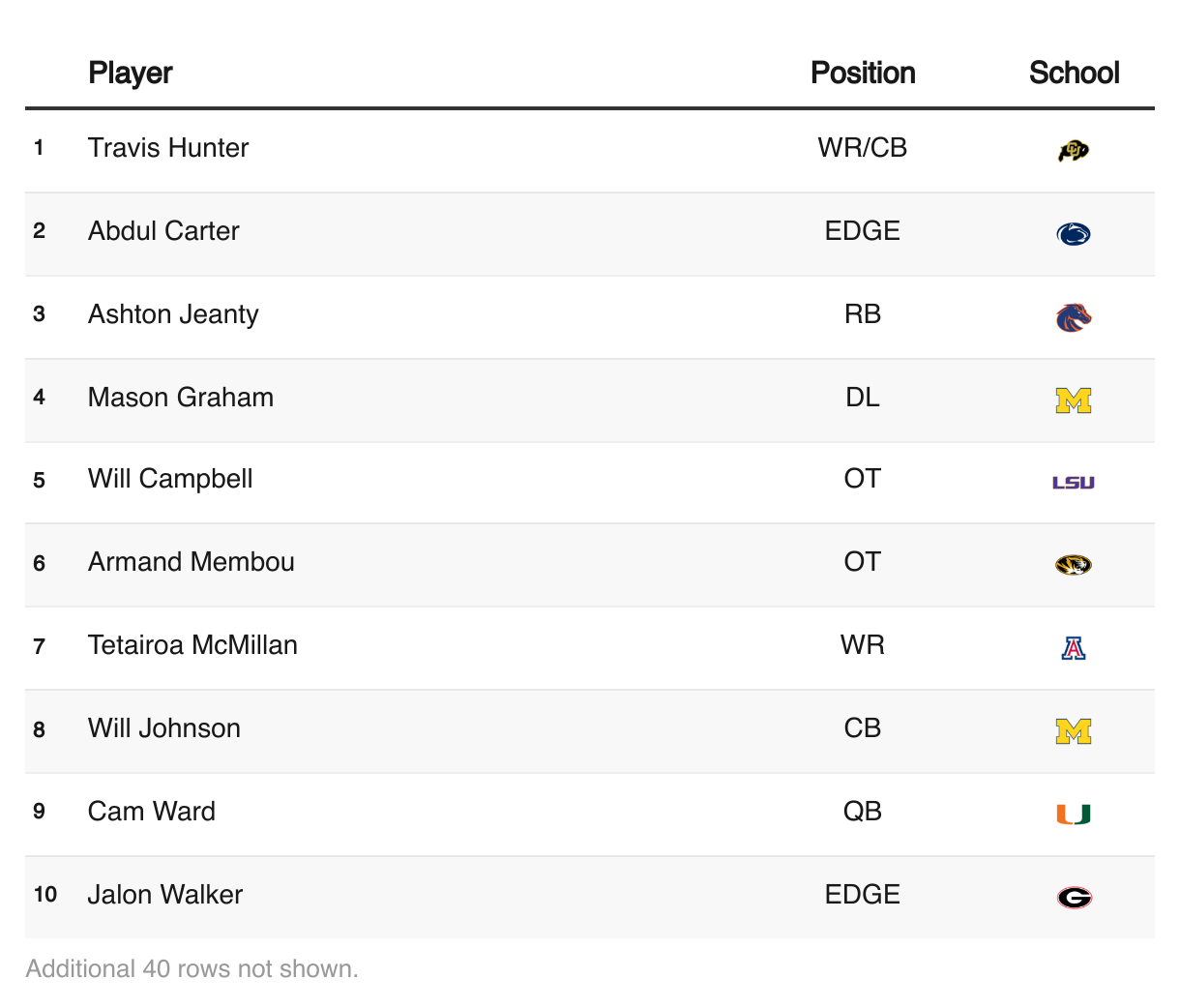1180x1008 pixels.
Task: Click the LSU logo for Will Campbell
Action: tap(1074, 482)
